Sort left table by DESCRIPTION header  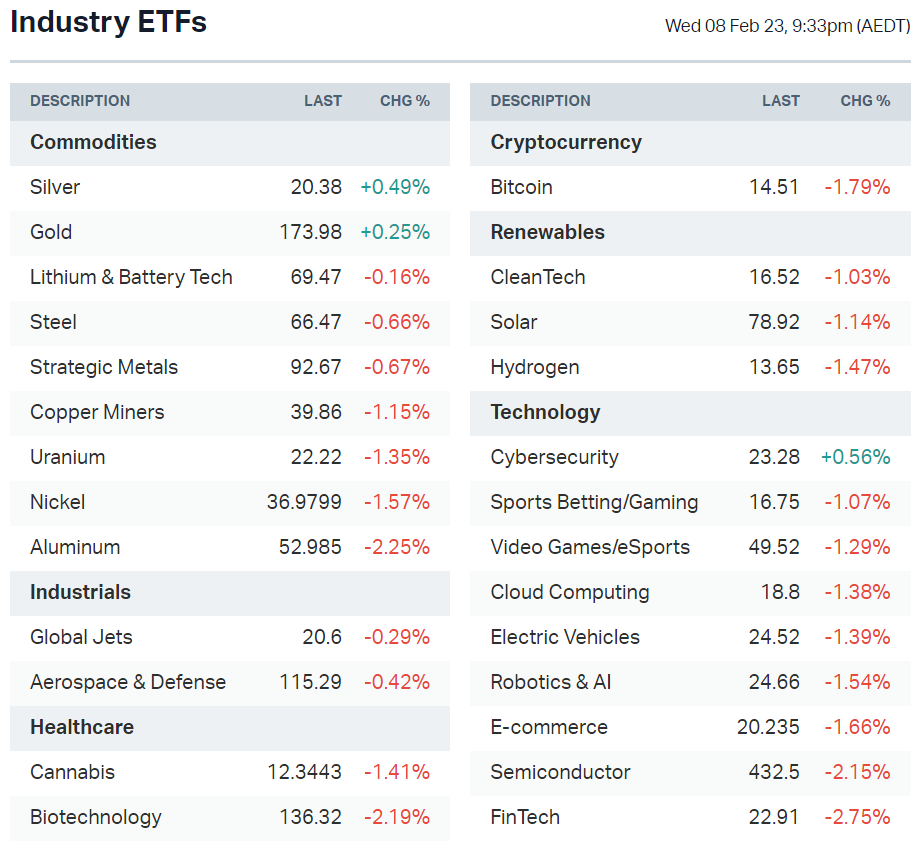tap(80, 101)
